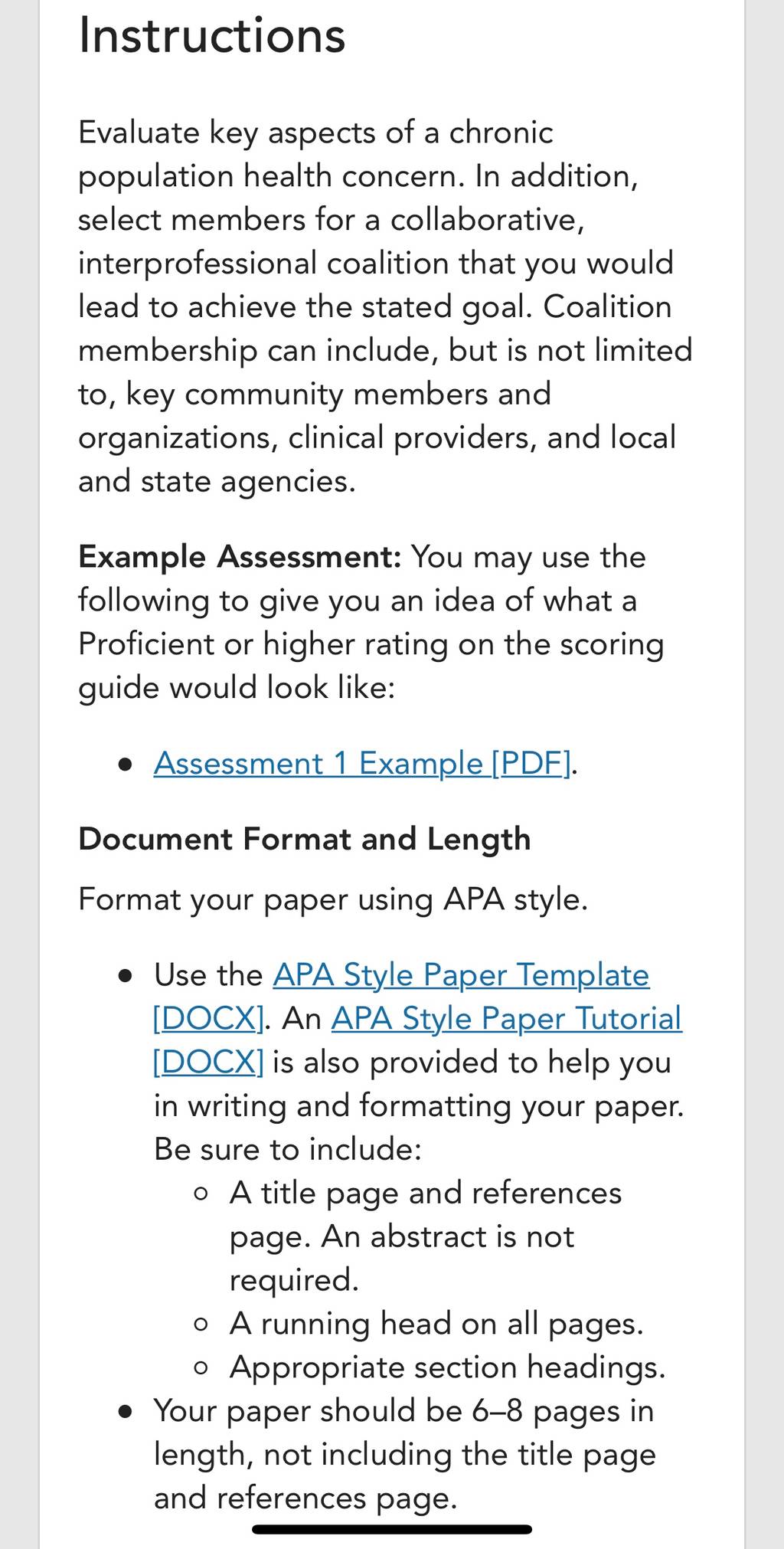Open the APA Style Paper Template link
The height and width of the screenshot is (1549, 784).
461,975
